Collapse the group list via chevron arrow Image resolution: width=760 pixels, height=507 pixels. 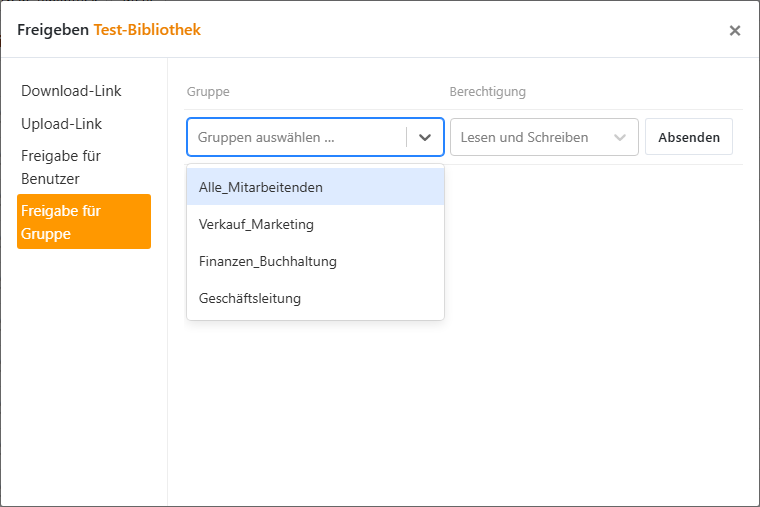click(x=425, y=137)
